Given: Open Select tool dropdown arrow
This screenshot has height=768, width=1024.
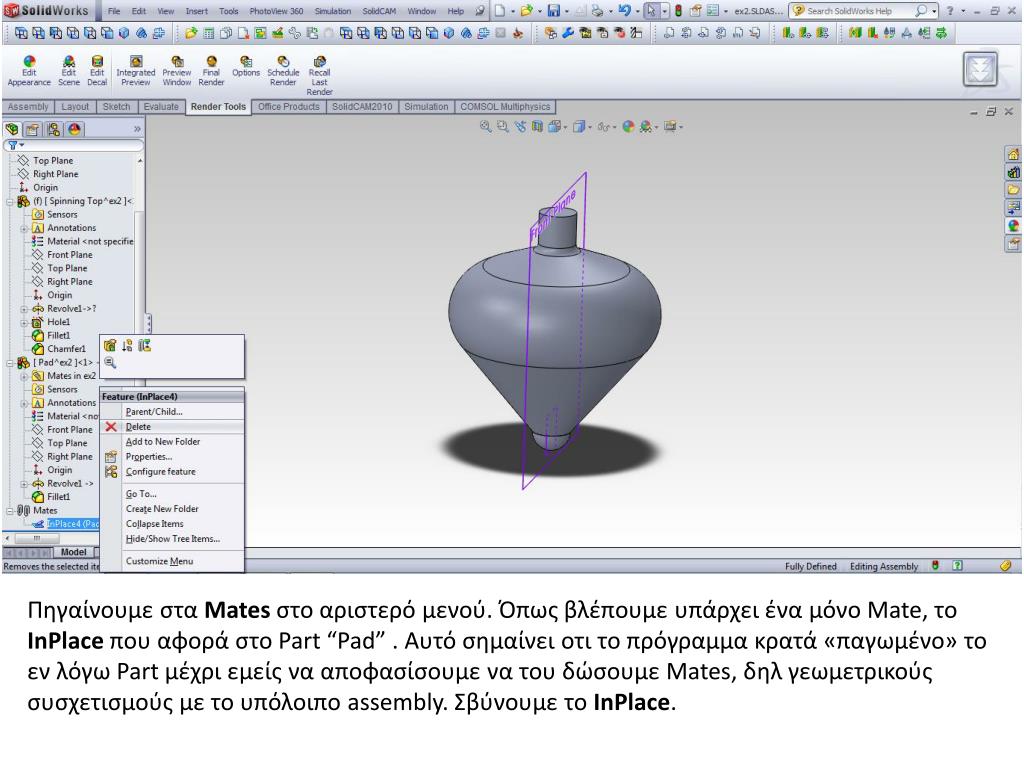Looking at the screenshot, I should pyautogui.click(x=665, y=11).
